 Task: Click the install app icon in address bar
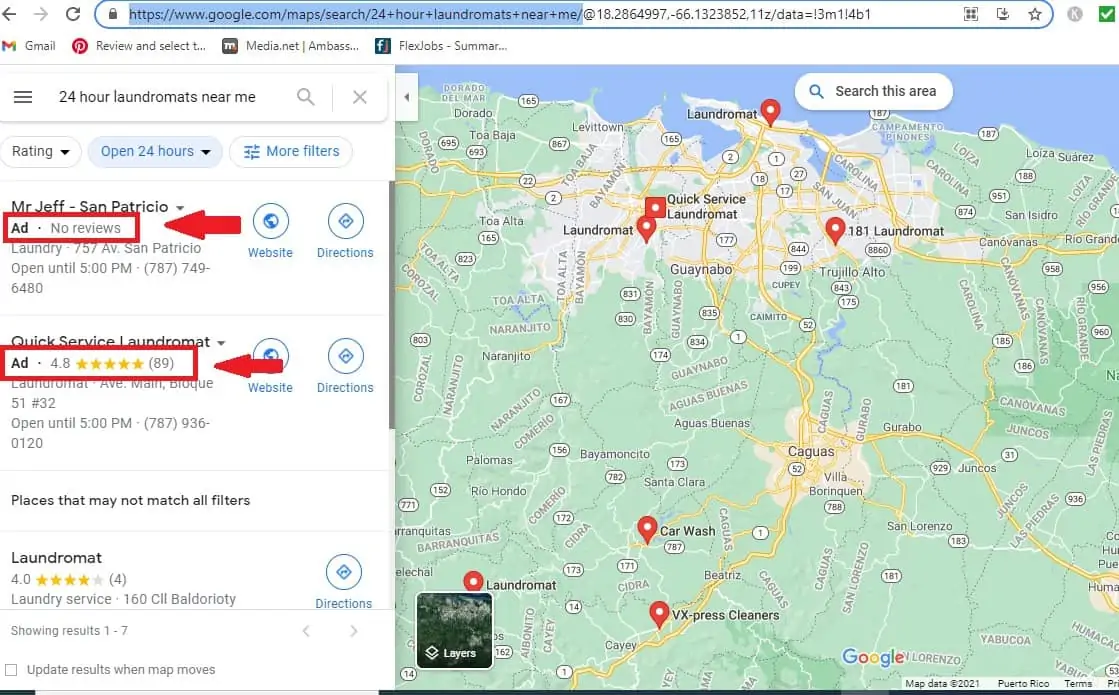point(1003,14)
